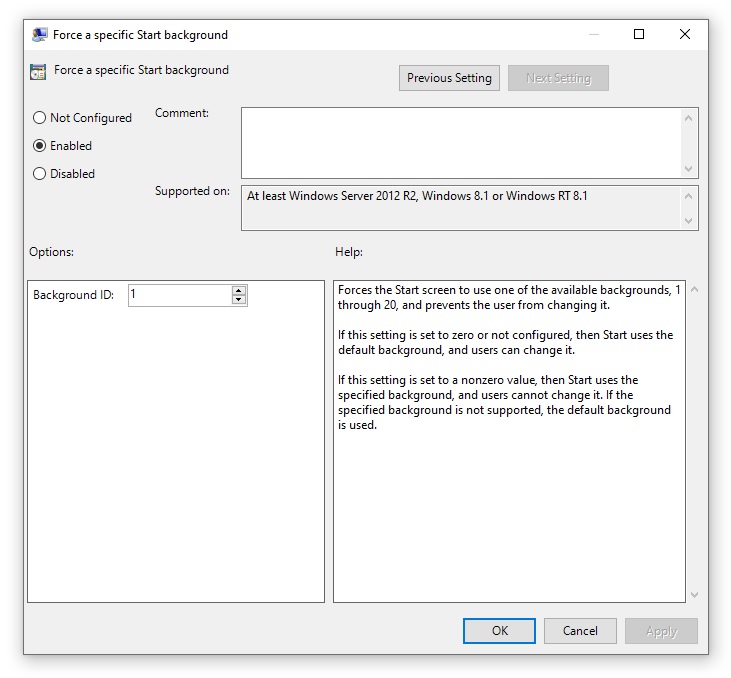Click the Help panel scrollbar up arrow
The height and width of the screenshot is (678, 731).
pyautogui.click(x=695, y=290)
